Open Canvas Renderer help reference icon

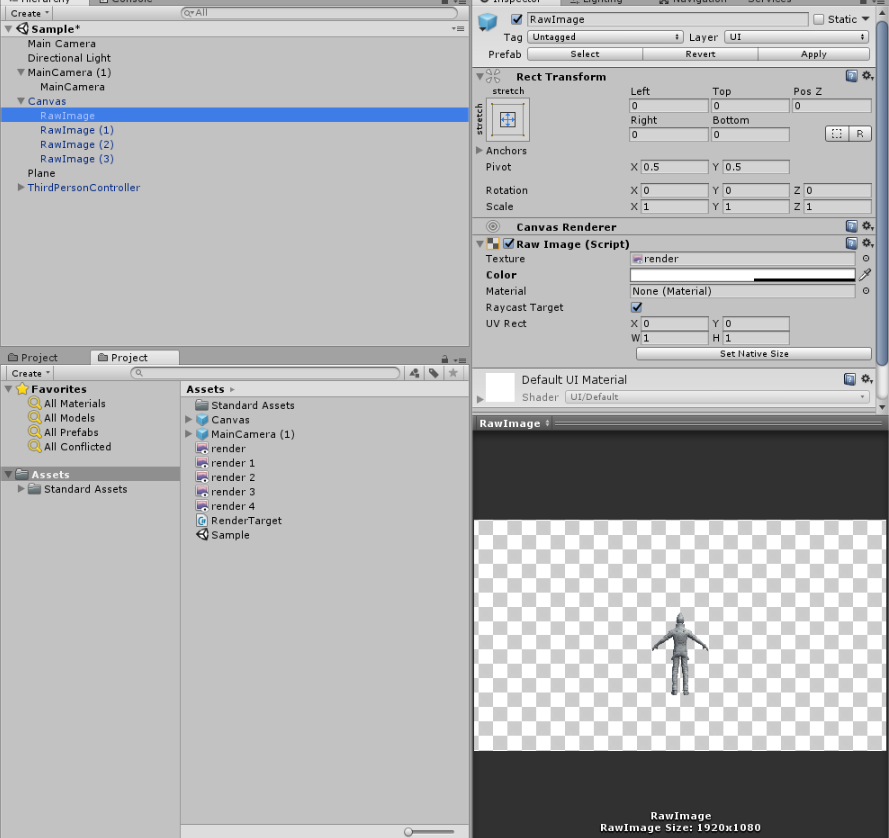point(851,226)
